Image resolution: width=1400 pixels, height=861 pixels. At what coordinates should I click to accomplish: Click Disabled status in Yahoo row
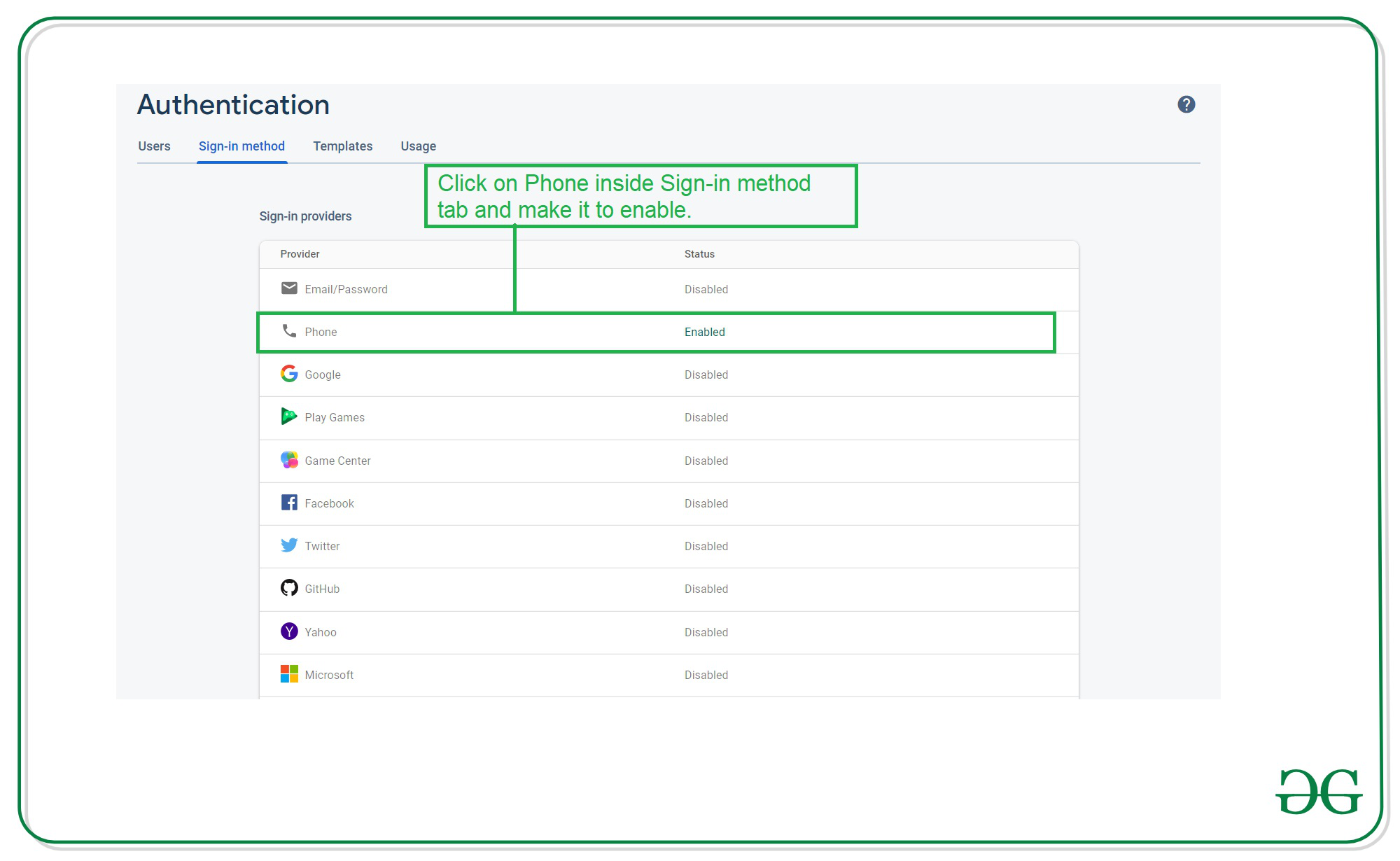coord(706,632)
